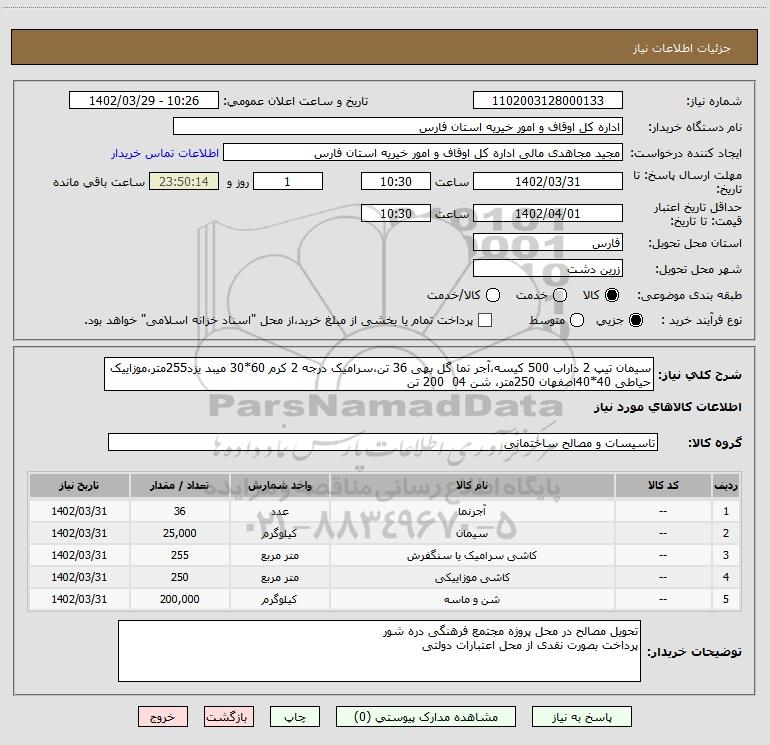Click the price validity date 1402/04/01 field

(548, 213)
